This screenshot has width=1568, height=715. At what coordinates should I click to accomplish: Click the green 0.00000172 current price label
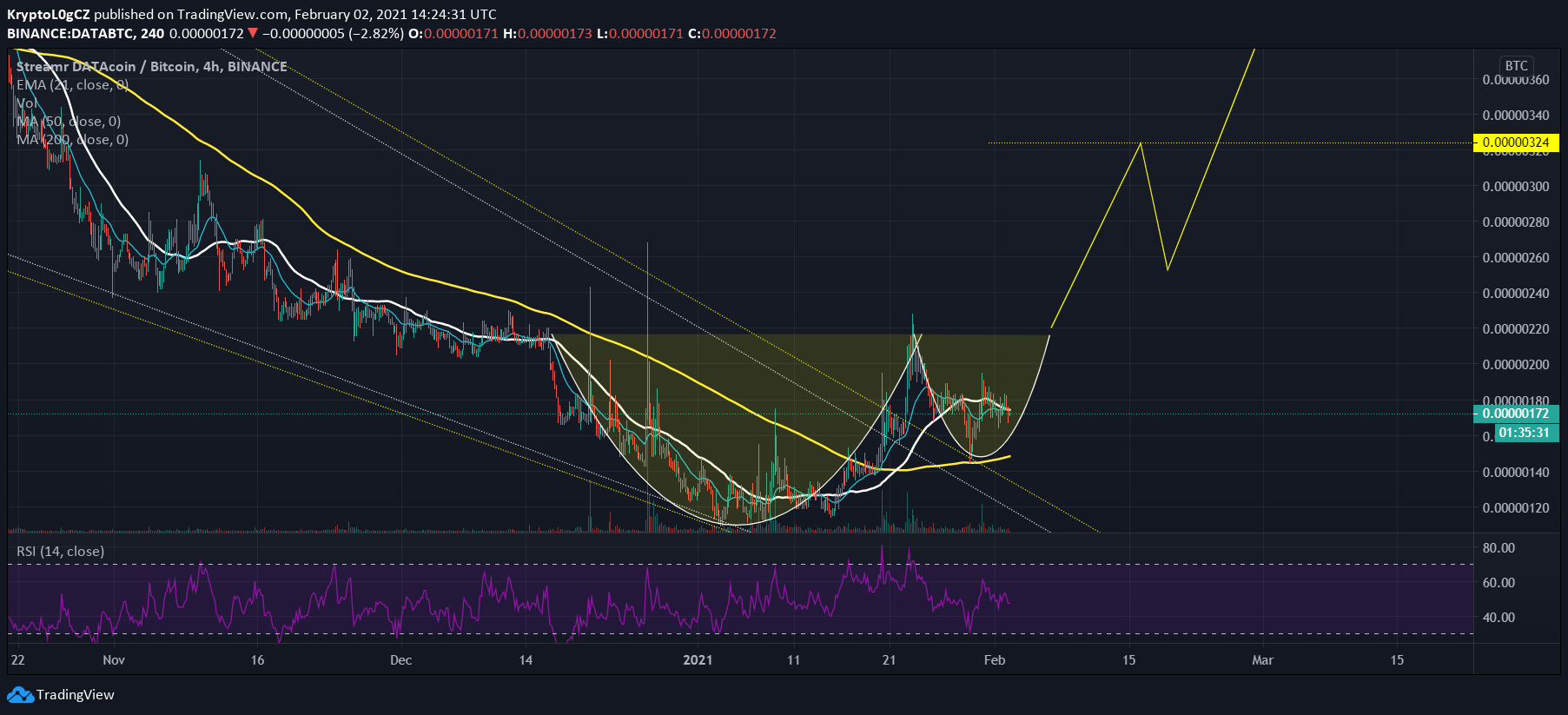(x=1517, y=414)
